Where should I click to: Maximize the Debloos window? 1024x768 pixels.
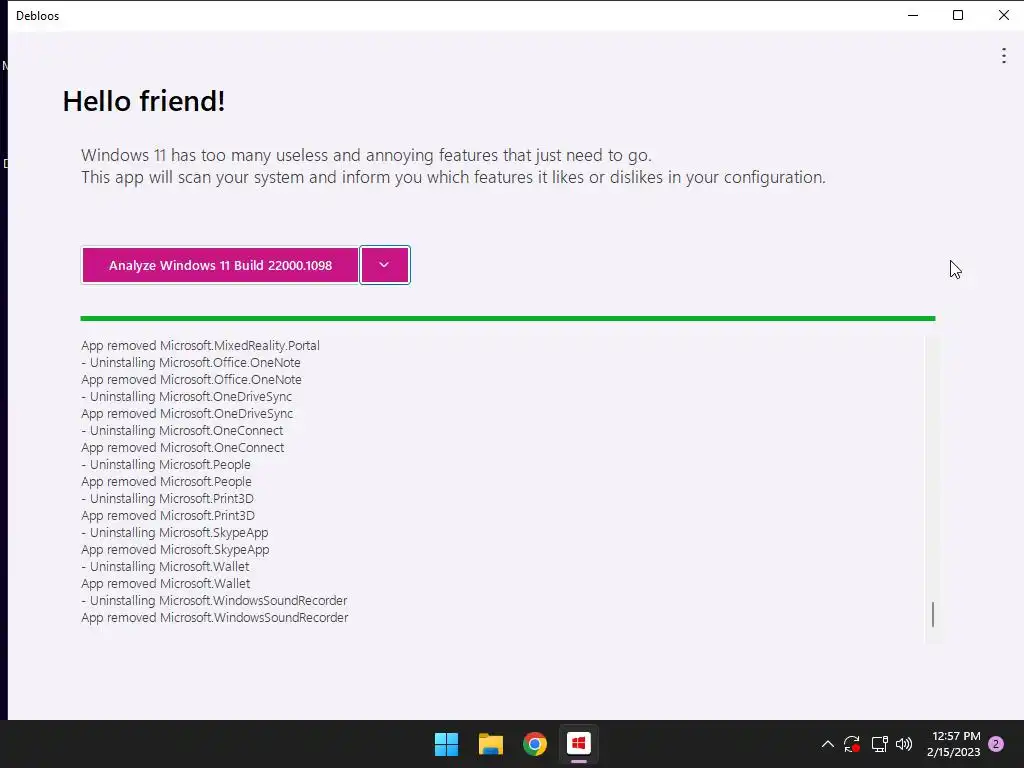tap(958, 15)
